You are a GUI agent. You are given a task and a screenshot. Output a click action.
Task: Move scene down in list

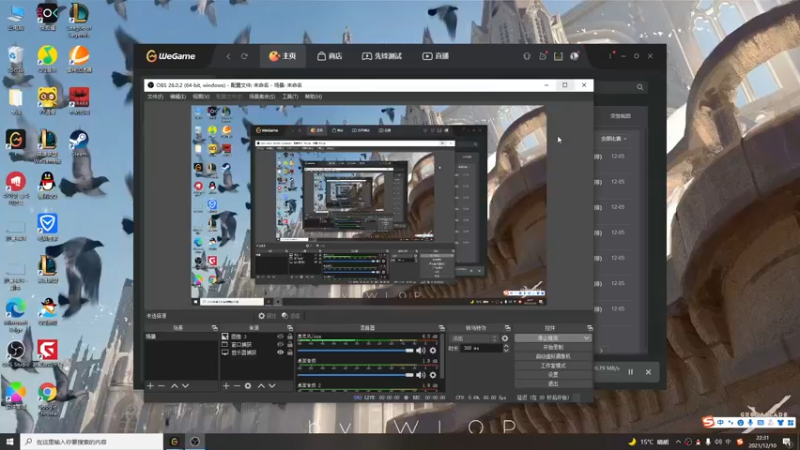click(186, 386)
